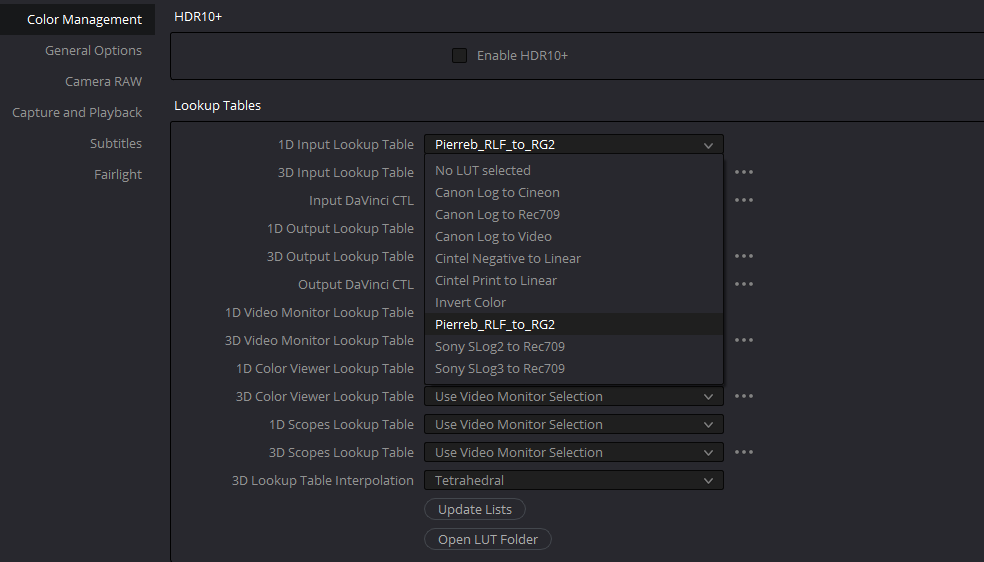Choose the Invert Color LUT
The image size is (984, 562).
[574, 302]
